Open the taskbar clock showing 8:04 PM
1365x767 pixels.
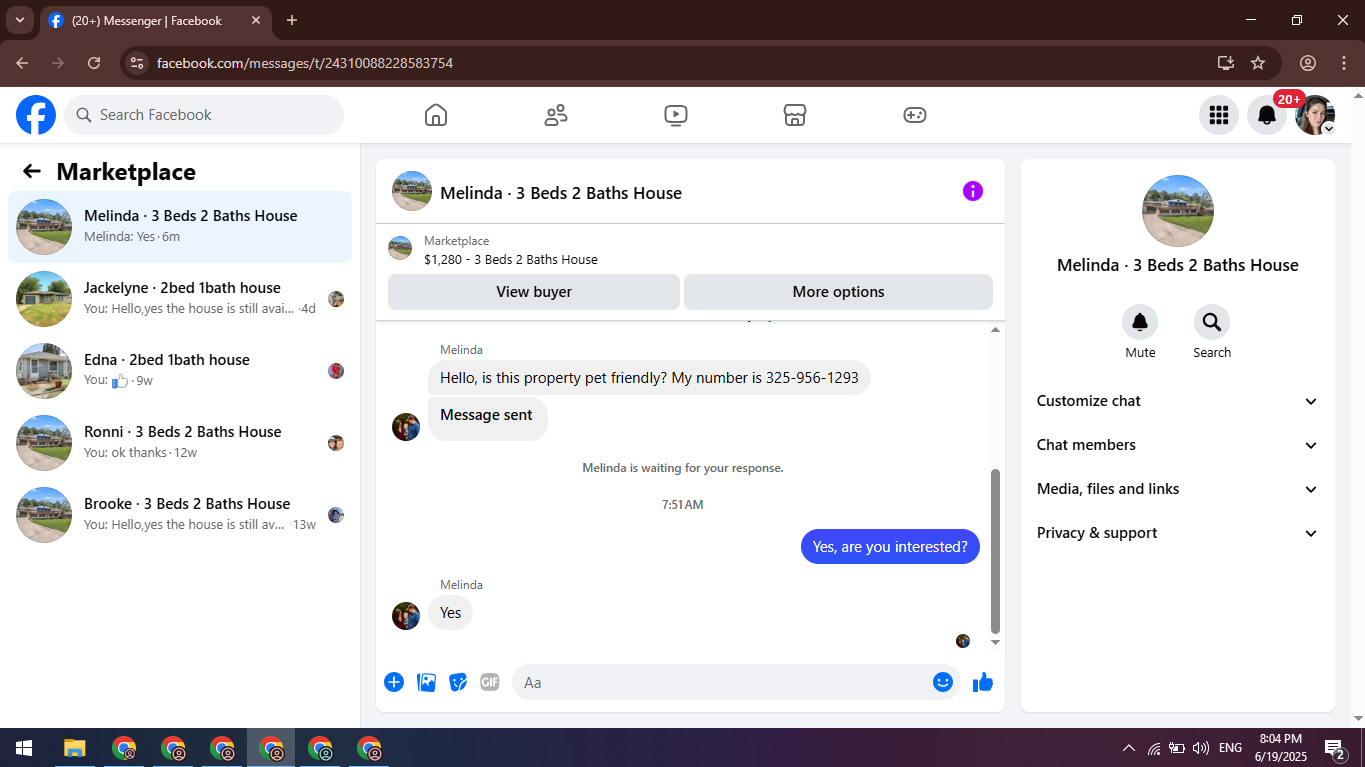tap(1280, 748)
